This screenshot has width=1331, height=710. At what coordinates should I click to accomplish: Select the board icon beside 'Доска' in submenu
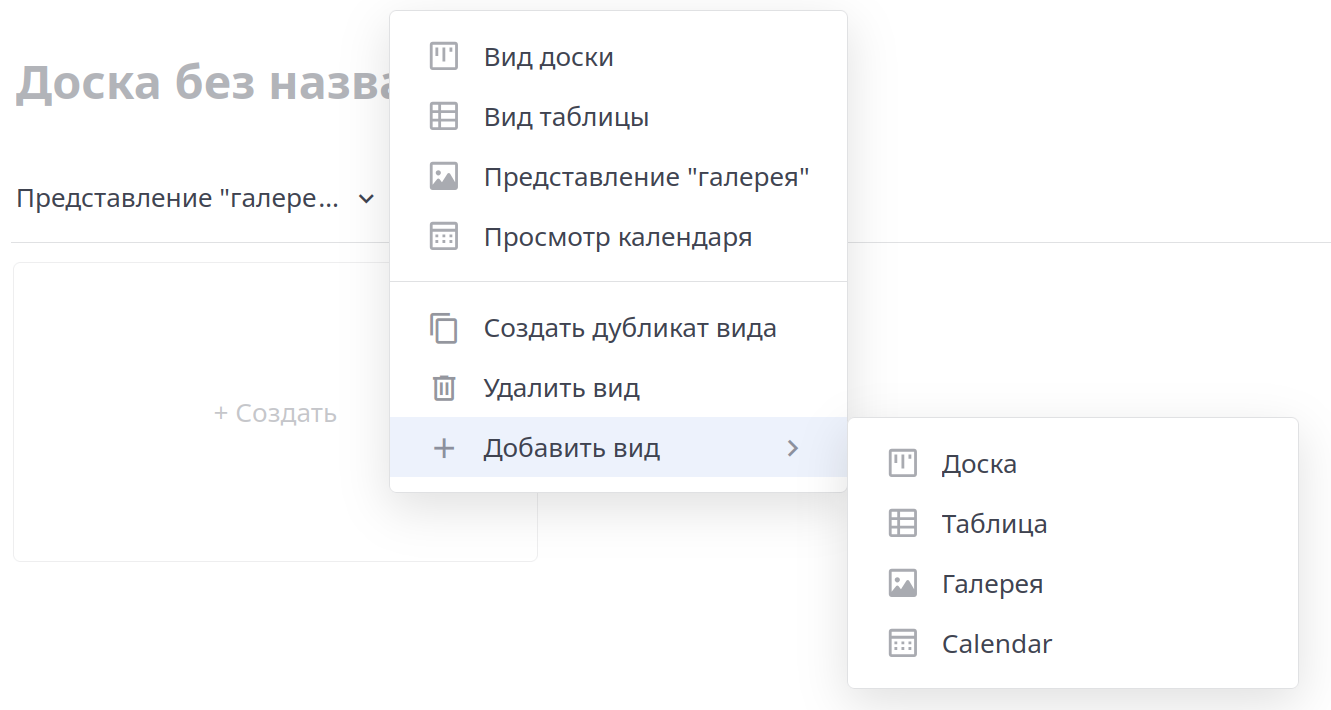tap(903, 463)
